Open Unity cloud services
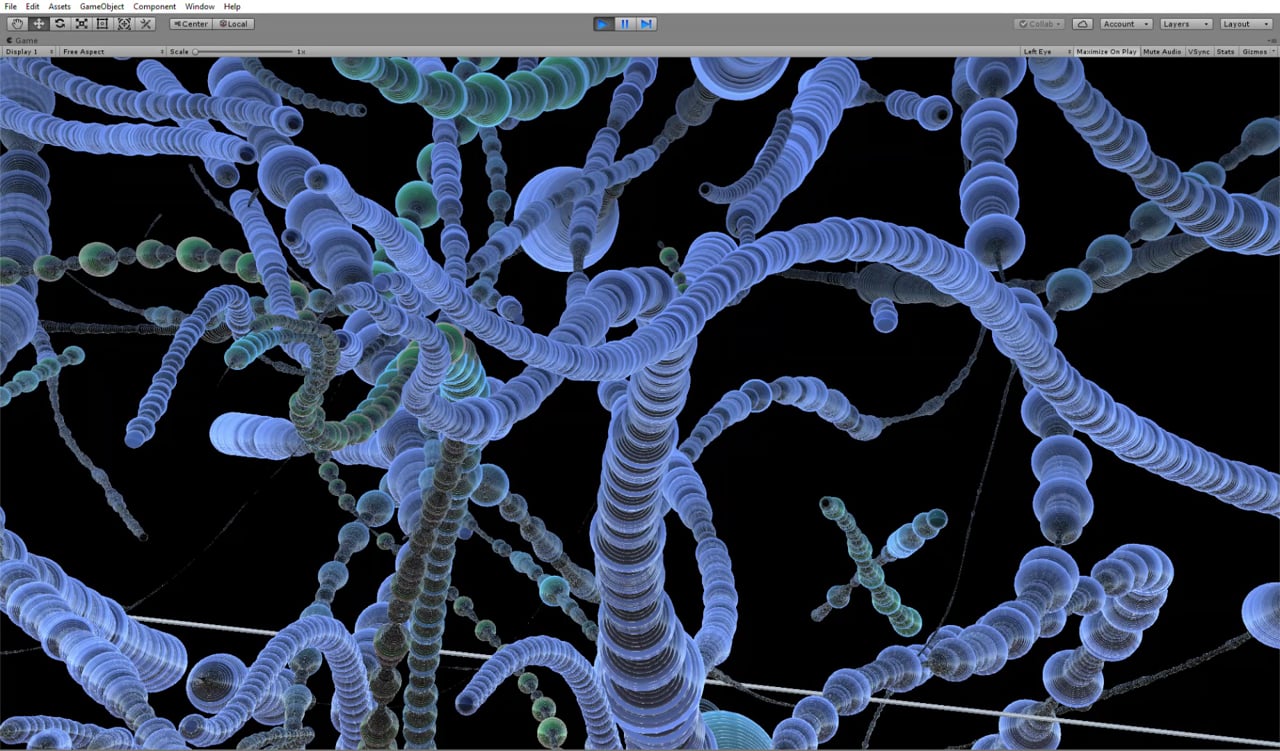This screenshot has width=1280, height=751. (x=1082, y=24)
